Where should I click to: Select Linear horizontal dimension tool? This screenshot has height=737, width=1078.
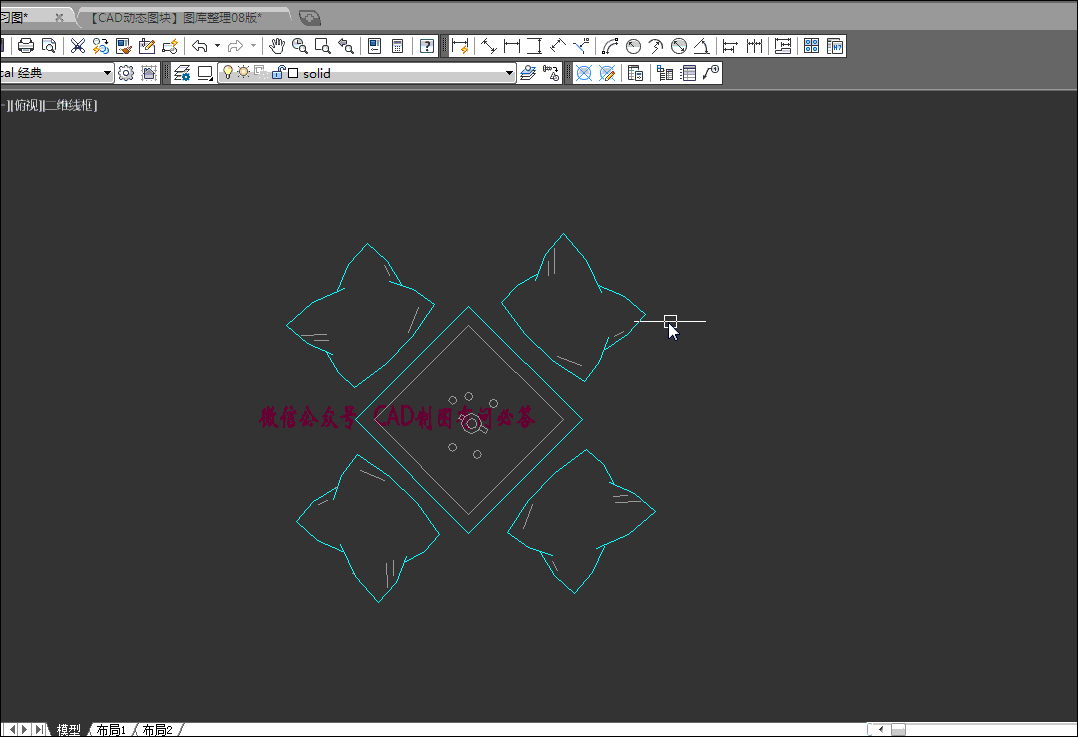click(x=512, y=46)
